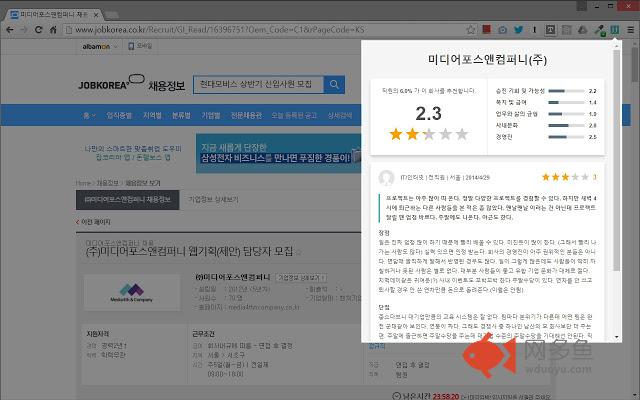640x400 pixels.
Task: Click popup scrollbar up arrow
Action: (616, 45)
